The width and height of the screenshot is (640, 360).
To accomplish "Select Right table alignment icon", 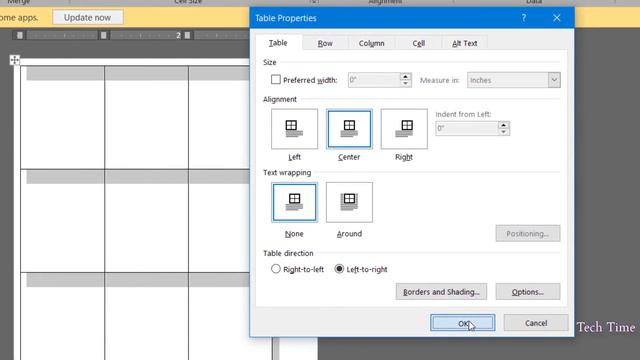I will tap(404, 129).
